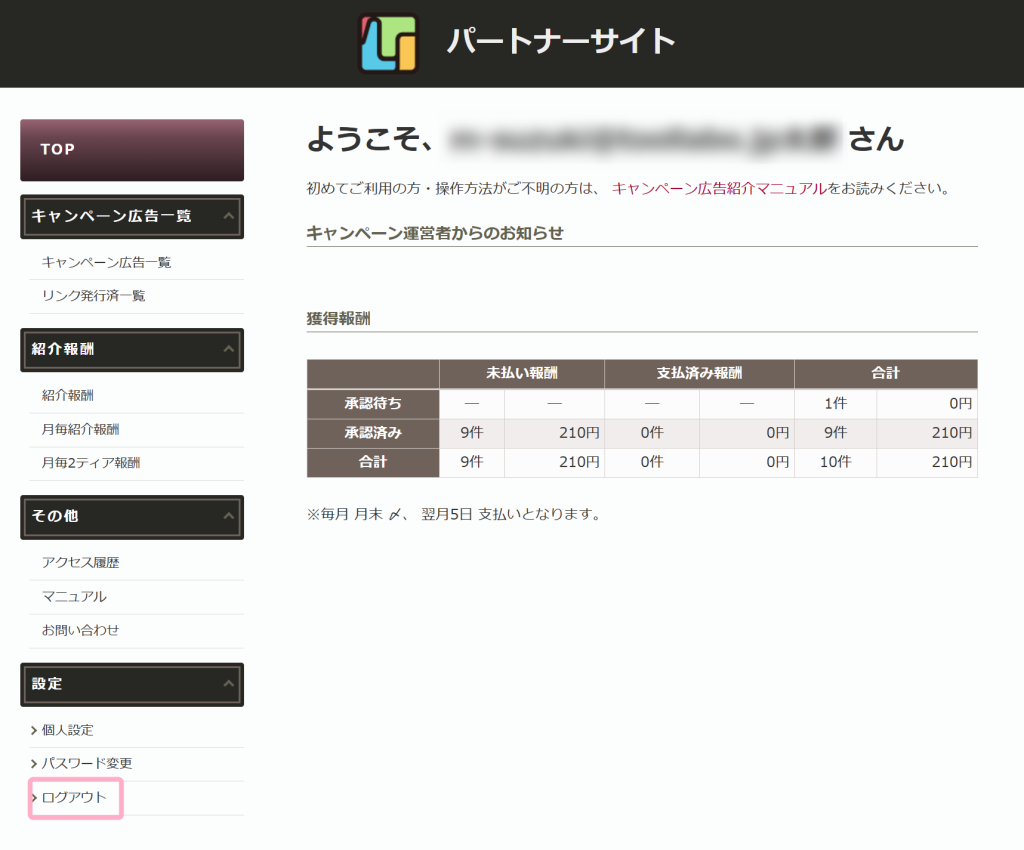This screenshot has width=1024, height=850.
Task: Open お問い合わせ contact link
Action: [x=80, y=630]
